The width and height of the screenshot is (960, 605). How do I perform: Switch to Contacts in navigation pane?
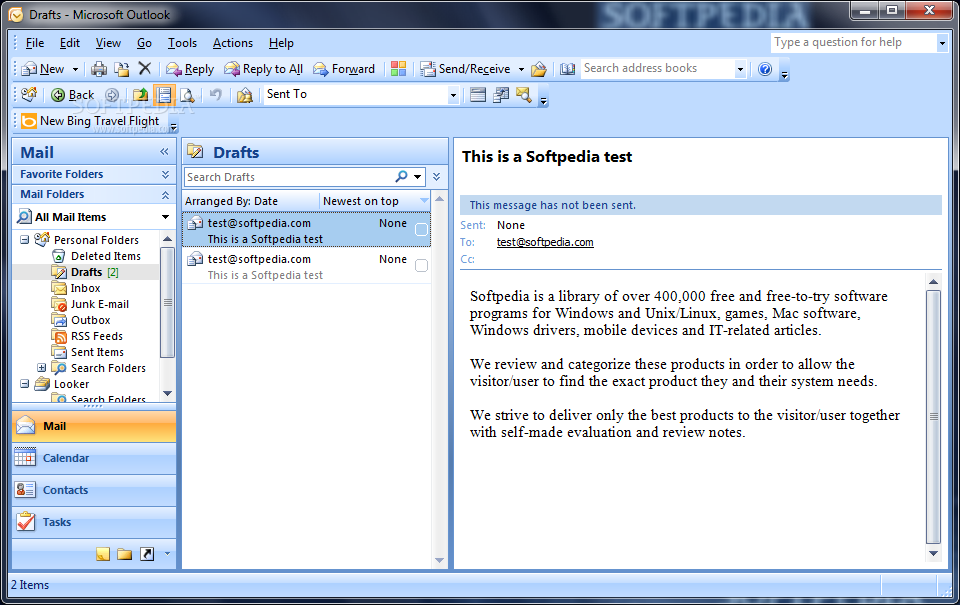tap(94, 490)
